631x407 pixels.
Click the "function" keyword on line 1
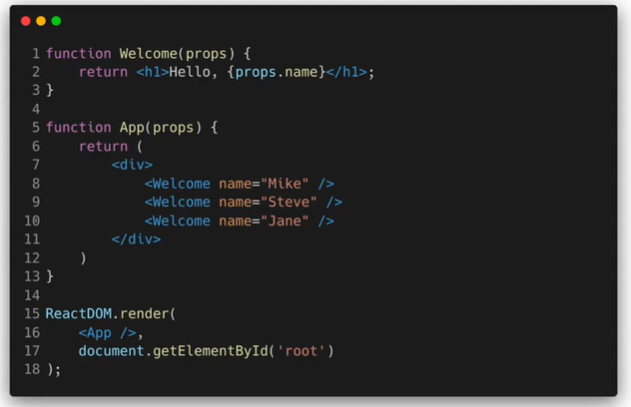click(x=78, y=54)
